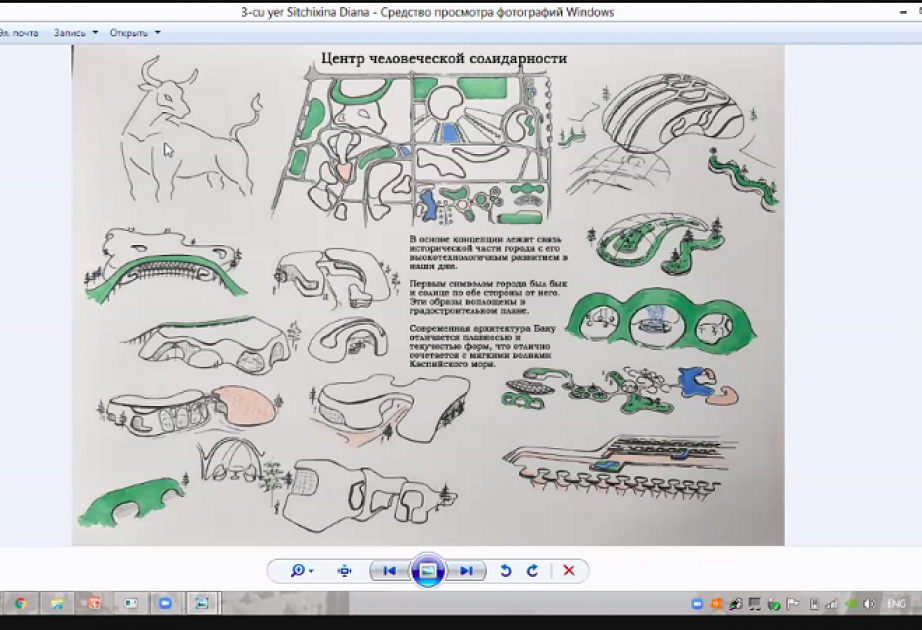This screenshot has height=630, width=922.
Task: Open the network status tray icon
Action: 832,604
